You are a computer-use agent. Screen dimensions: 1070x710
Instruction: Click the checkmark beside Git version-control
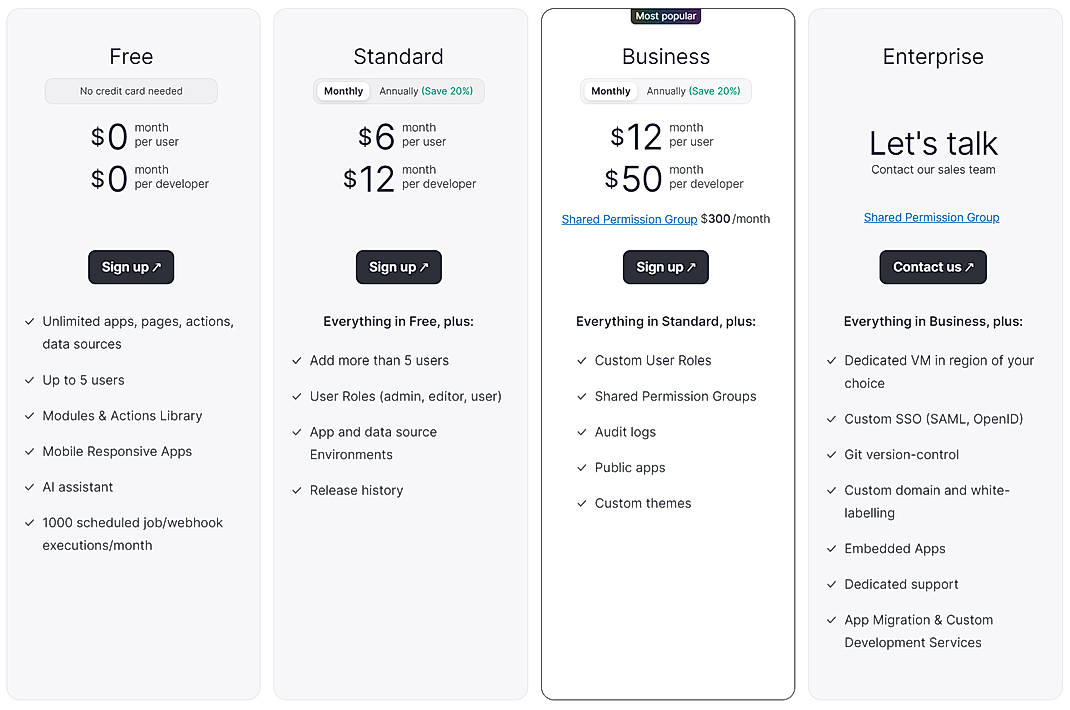[831, 454]
